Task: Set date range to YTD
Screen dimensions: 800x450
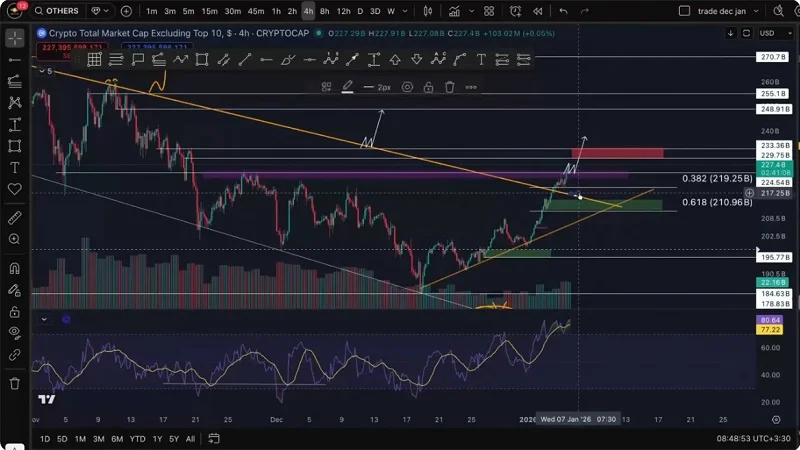Action: (x=138, y=439)
